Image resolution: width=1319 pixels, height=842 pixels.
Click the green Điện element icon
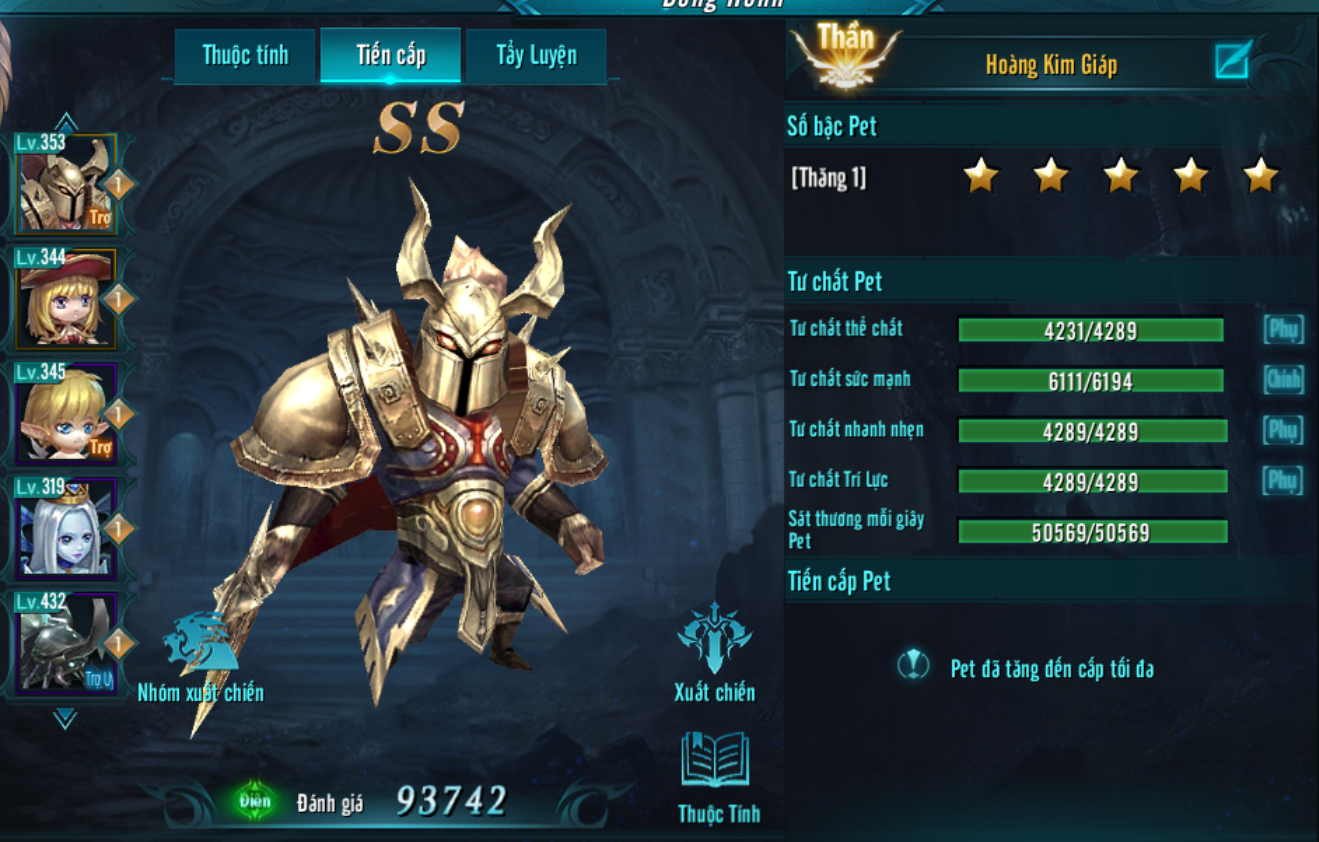[254, 800]
